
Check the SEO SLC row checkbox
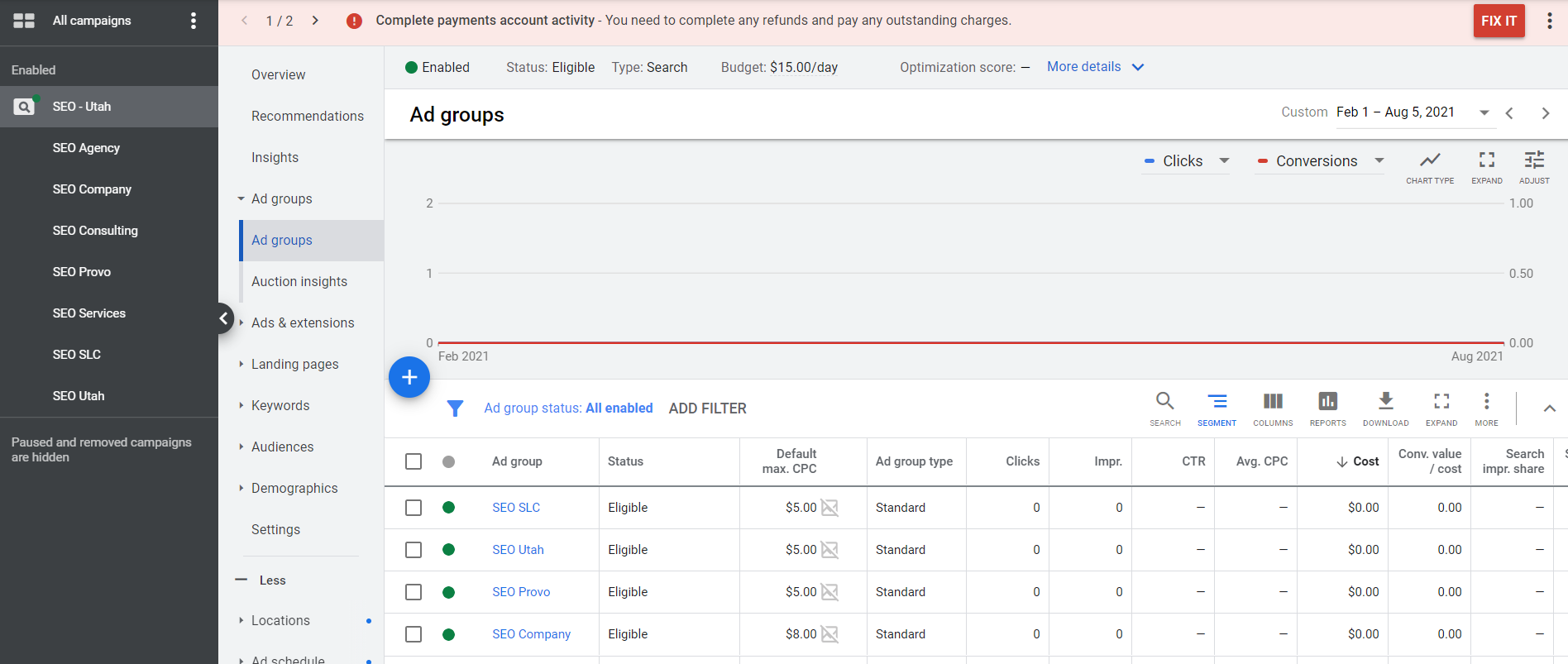coord(414,508)
